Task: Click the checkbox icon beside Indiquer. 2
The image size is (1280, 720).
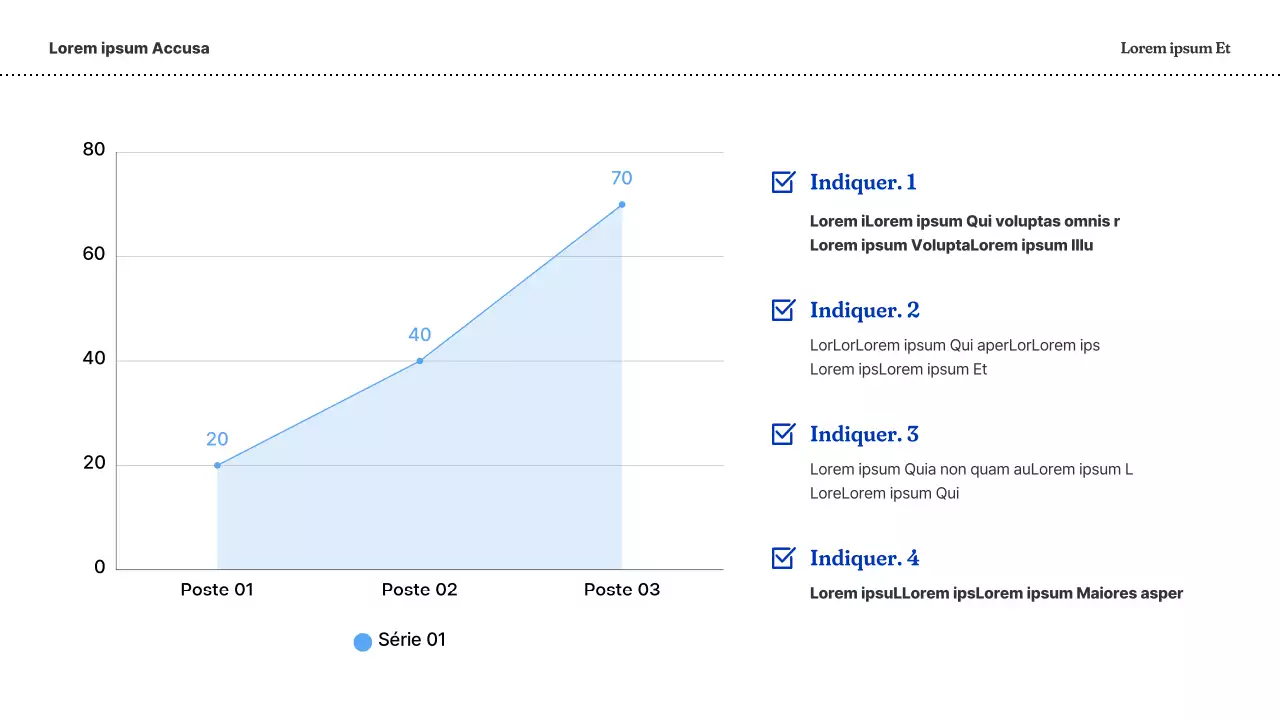Action: click(x=783, y=310)
